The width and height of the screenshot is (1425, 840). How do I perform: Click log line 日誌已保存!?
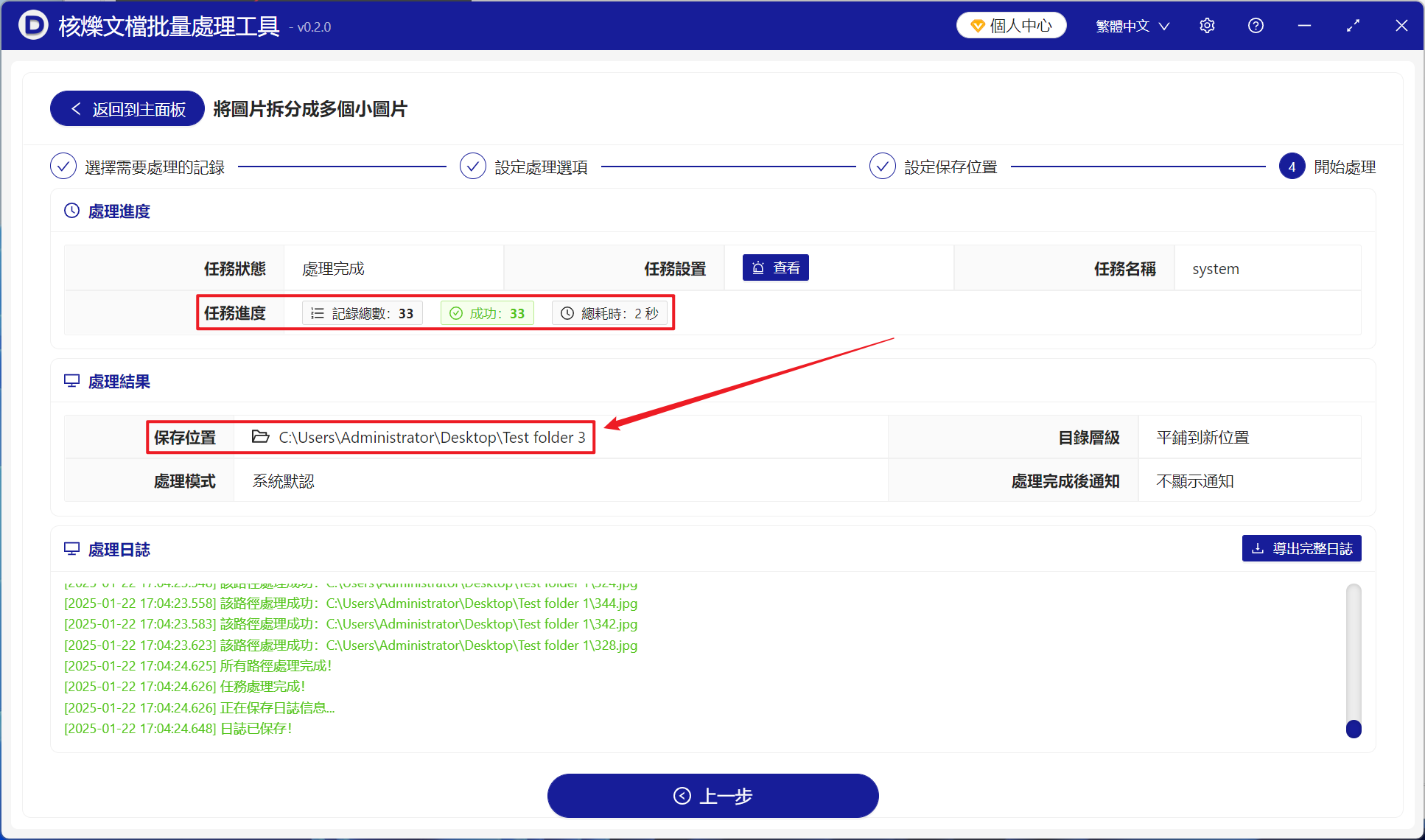178,729
